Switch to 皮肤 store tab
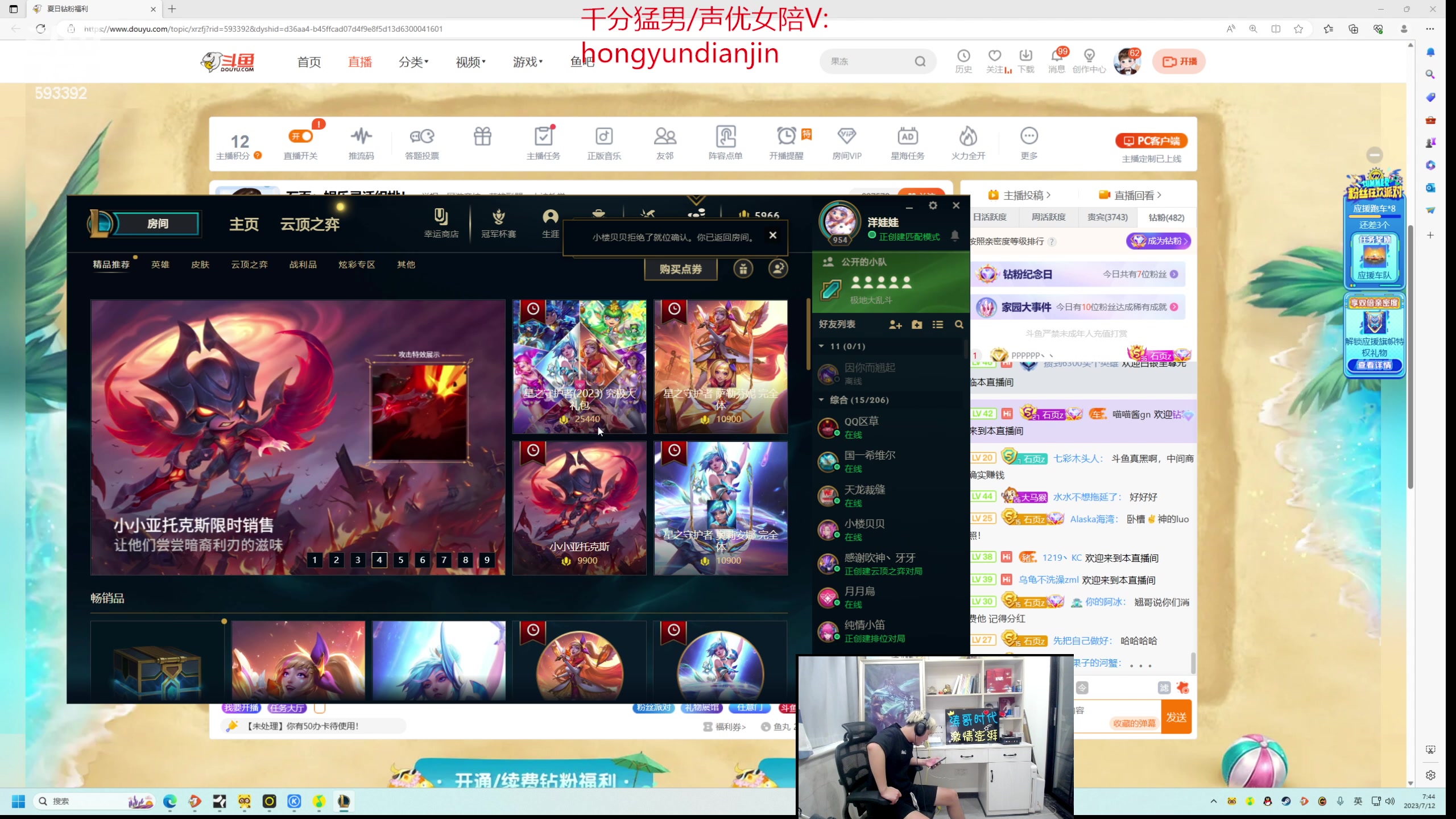Viewport: 1456px width, 819px height. coord(200,264)
